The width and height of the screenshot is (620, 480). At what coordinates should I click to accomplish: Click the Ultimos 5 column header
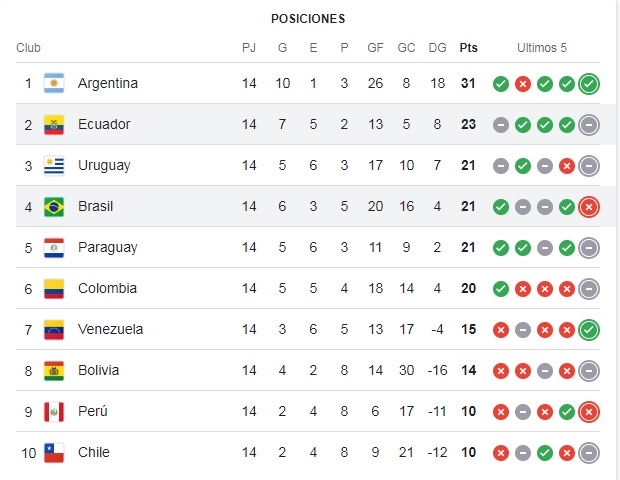[x=542, y=48]
